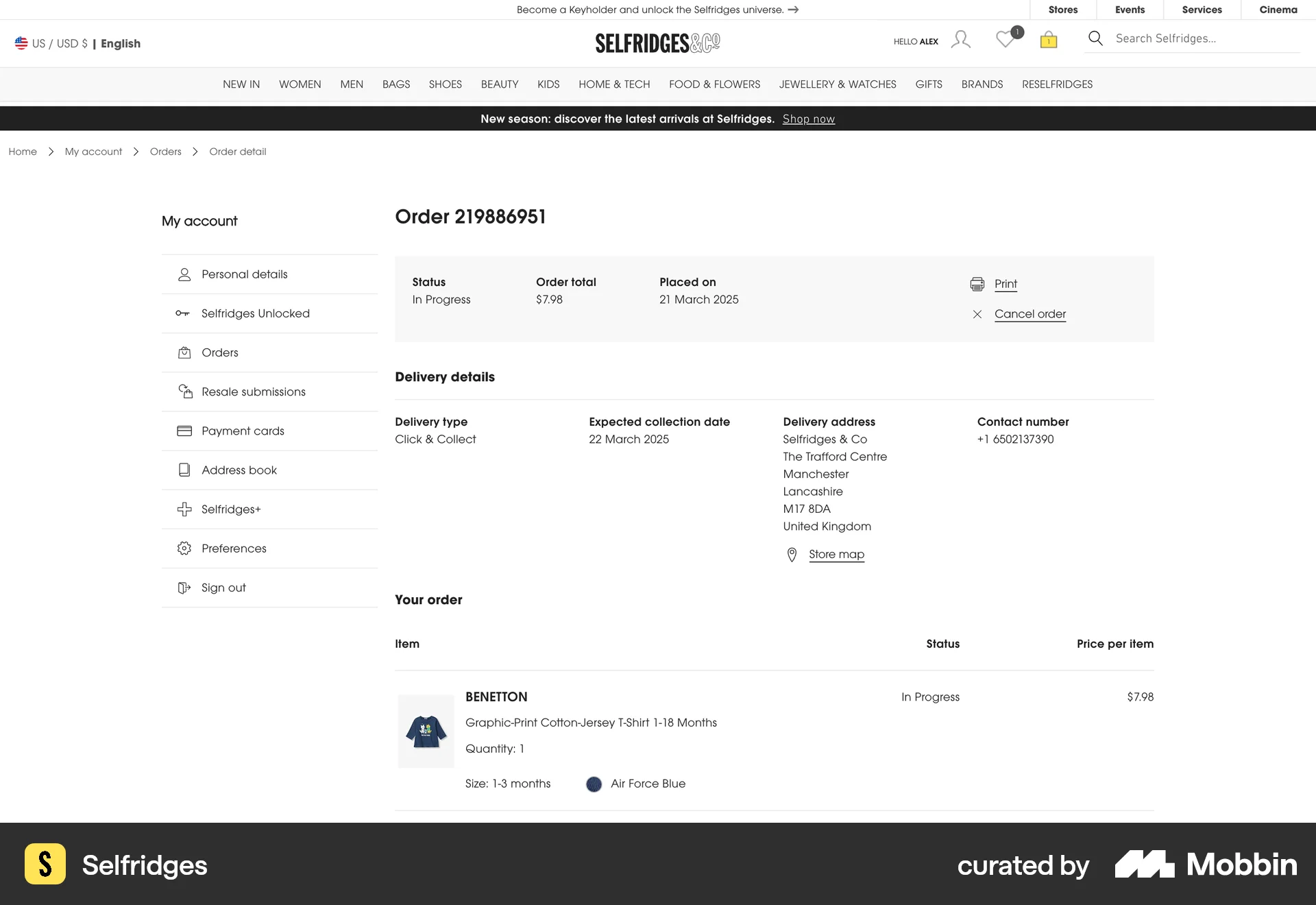Select Preferences in the account sidebar
Image resolution: width=1316 pixels, height=905 pixels.
click(x=233, y=548)
